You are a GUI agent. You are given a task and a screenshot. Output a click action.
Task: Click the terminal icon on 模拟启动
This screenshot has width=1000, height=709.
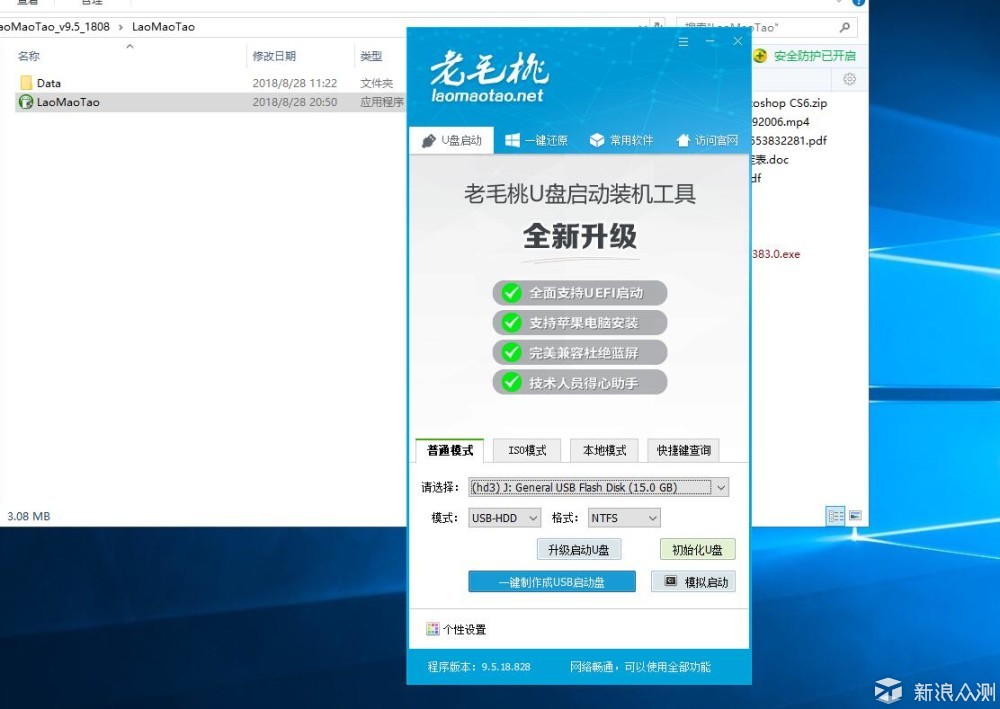tap(670, 581)
